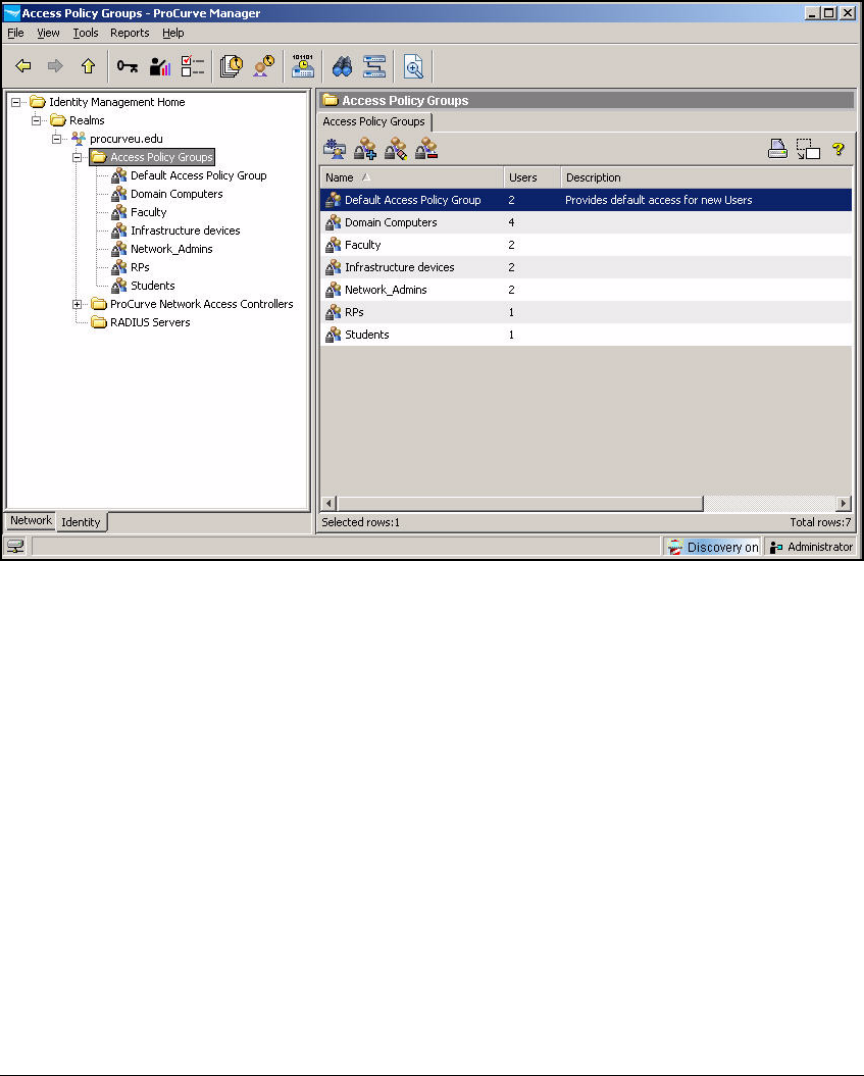Click the horizontal scrollbar left arrow

click(329, 504)
